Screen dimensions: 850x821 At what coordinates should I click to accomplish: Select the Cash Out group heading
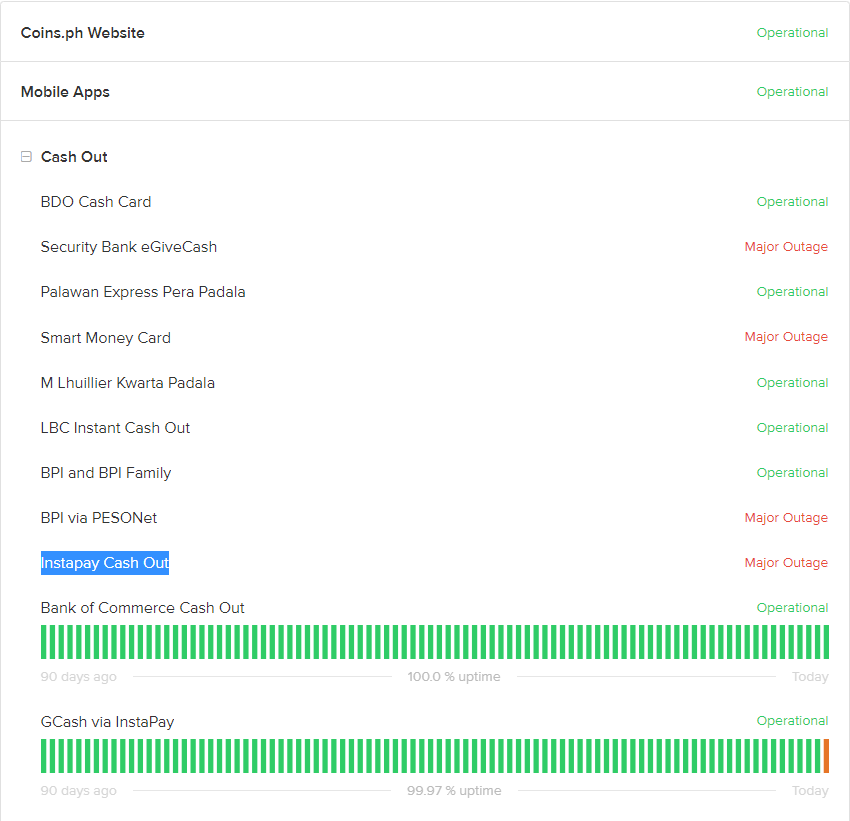[74, 157]
